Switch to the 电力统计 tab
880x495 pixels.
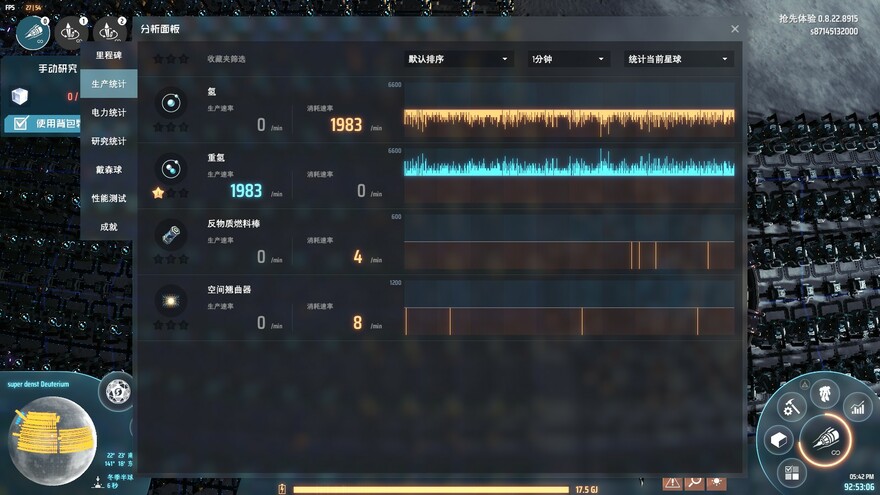click(108, 112)
